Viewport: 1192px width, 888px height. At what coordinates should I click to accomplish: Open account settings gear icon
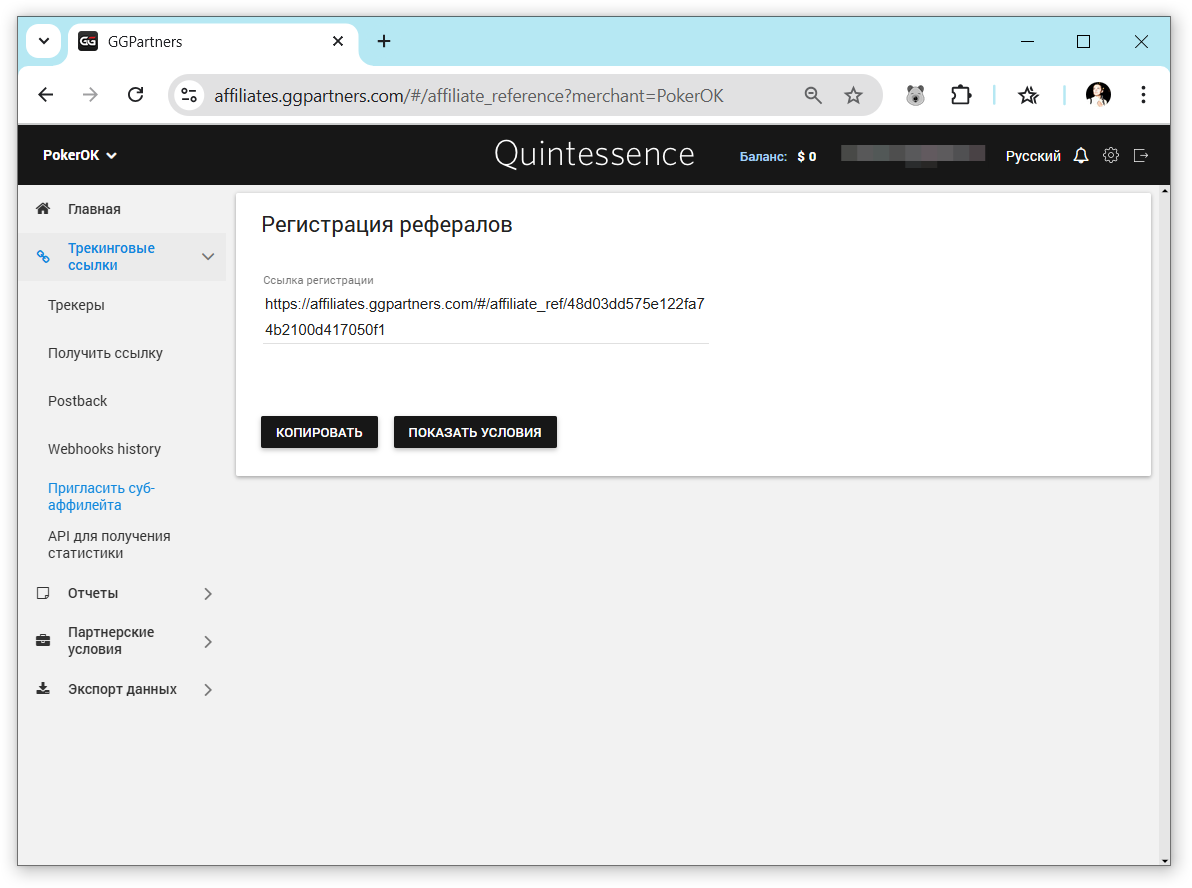[1111, 155]
